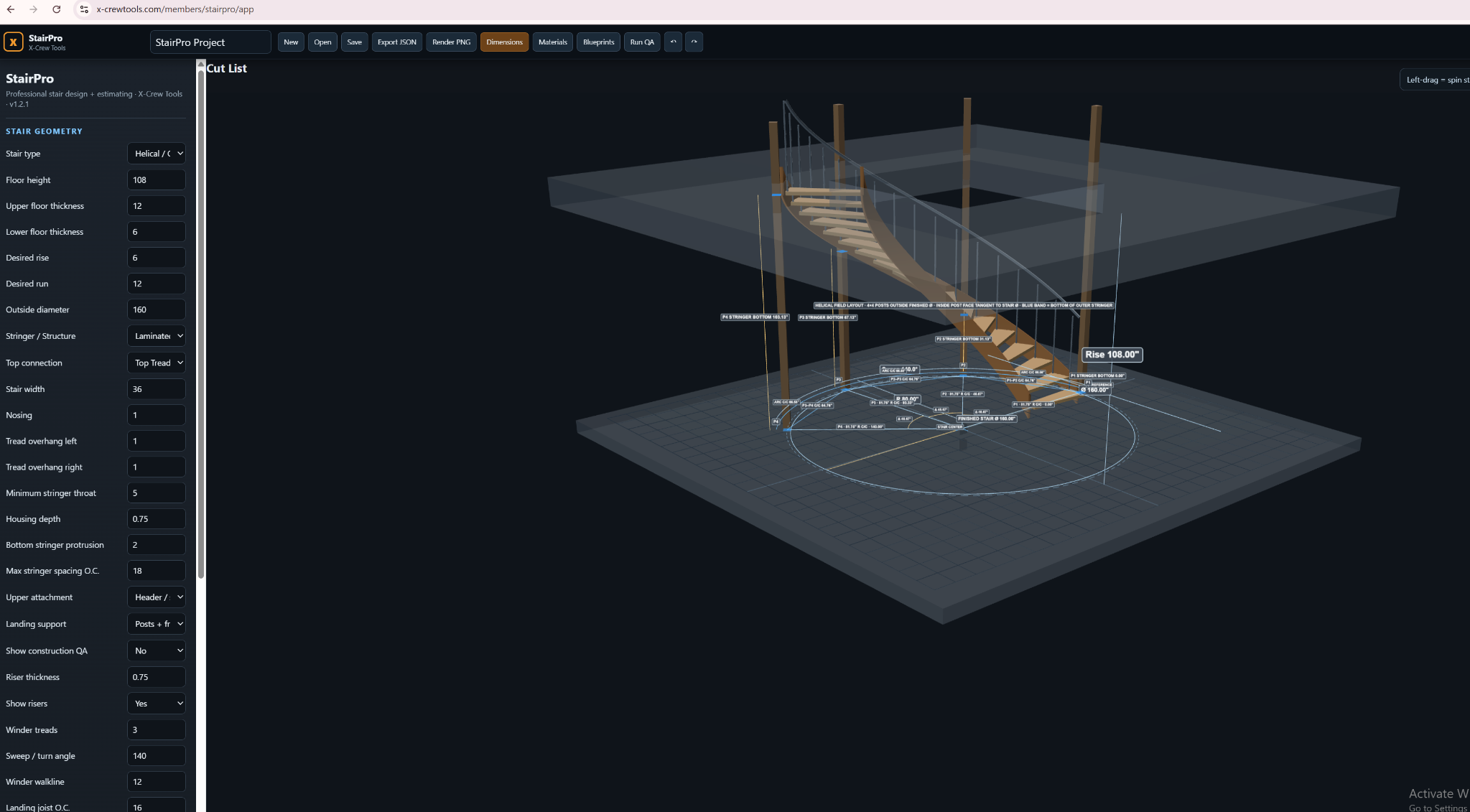Viewport: 1470px width, 812px height.
Task: Click the Stair width input
Action: [x=157, y=389]
